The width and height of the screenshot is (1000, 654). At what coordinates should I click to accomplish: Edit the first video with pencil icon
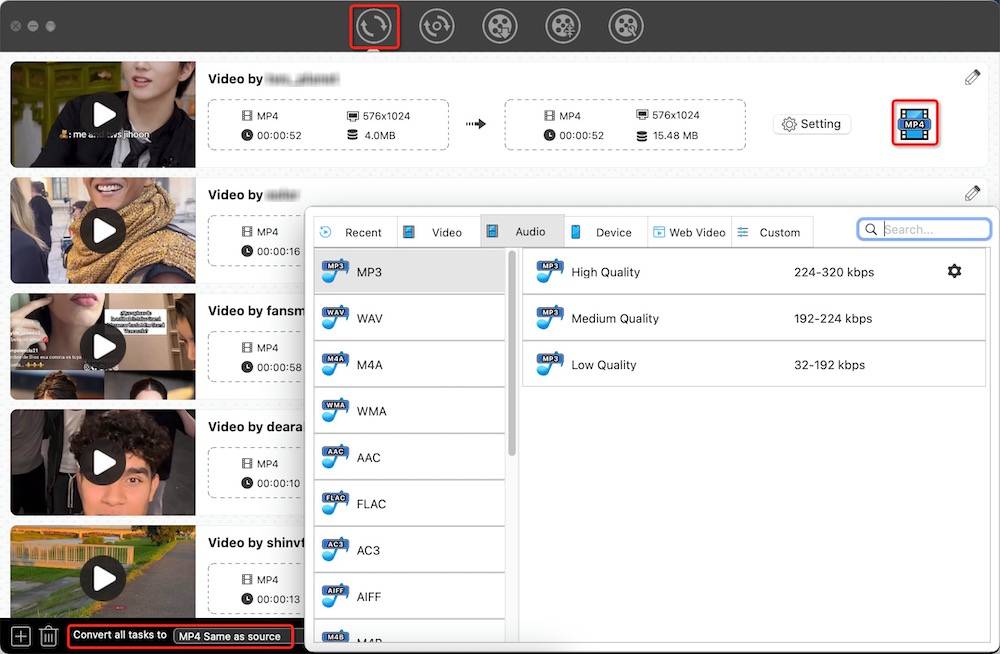click(972, 78)
